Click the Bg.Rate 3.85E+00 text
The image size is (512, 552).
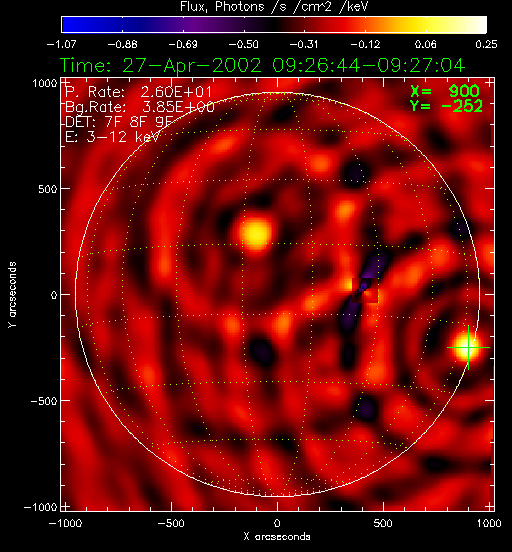click(x=140, y=107)
